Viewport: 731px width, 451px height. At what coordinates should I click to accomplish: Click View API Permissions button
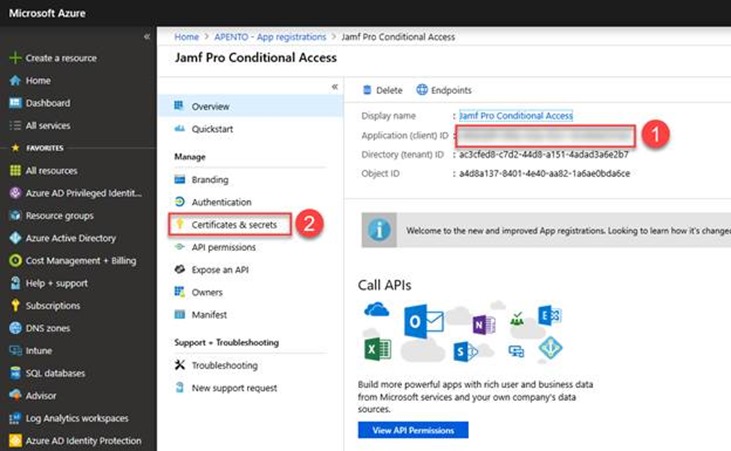click(413, 430)
